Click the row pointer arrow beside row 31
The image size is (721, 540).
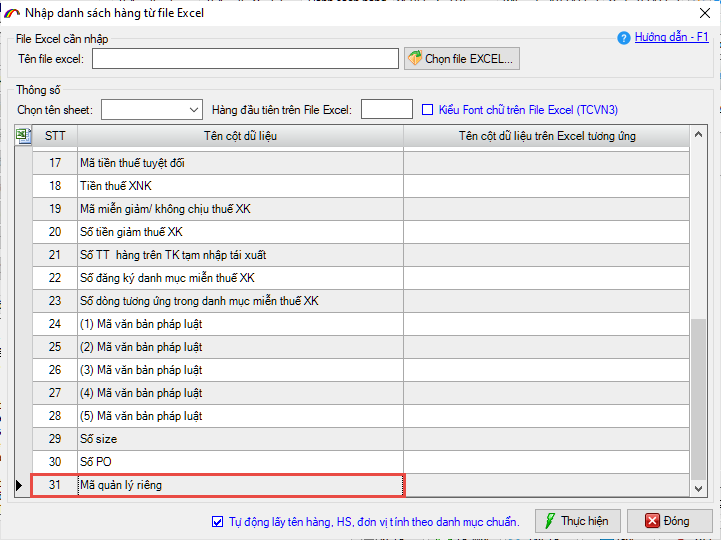pyautogui.click(x=22, y=485)
